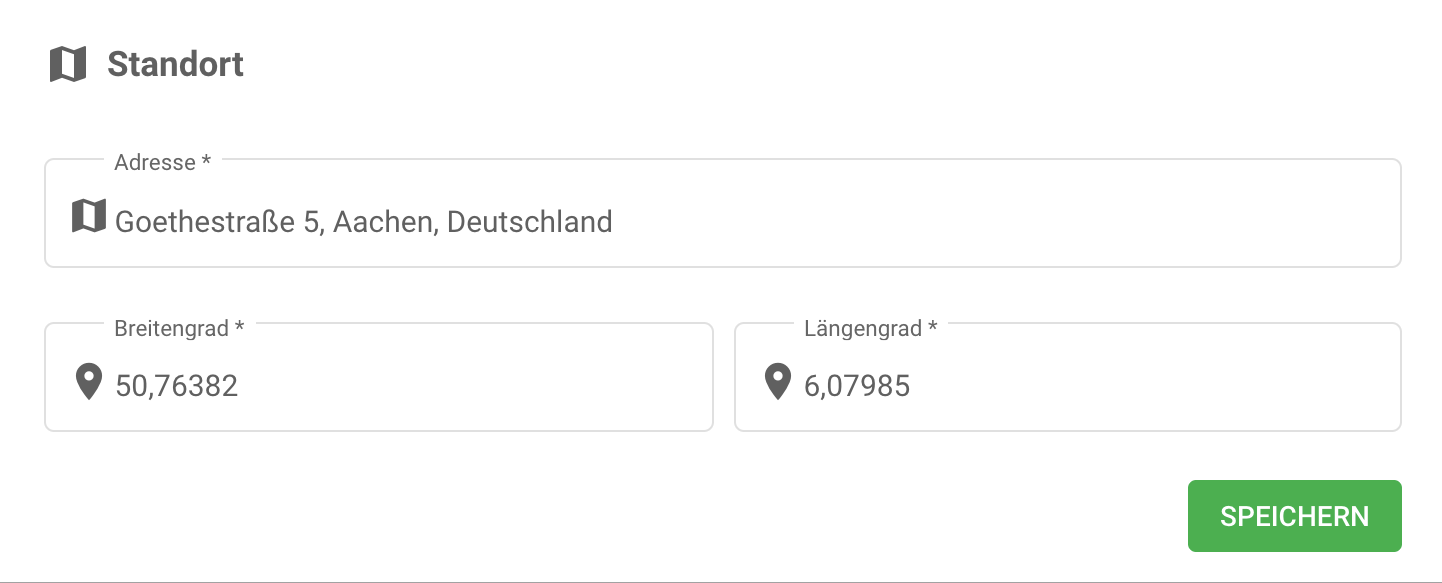Click the latitude value 50,76382
The height and width of the screenshot is (583, 1442).
point(177,386)
